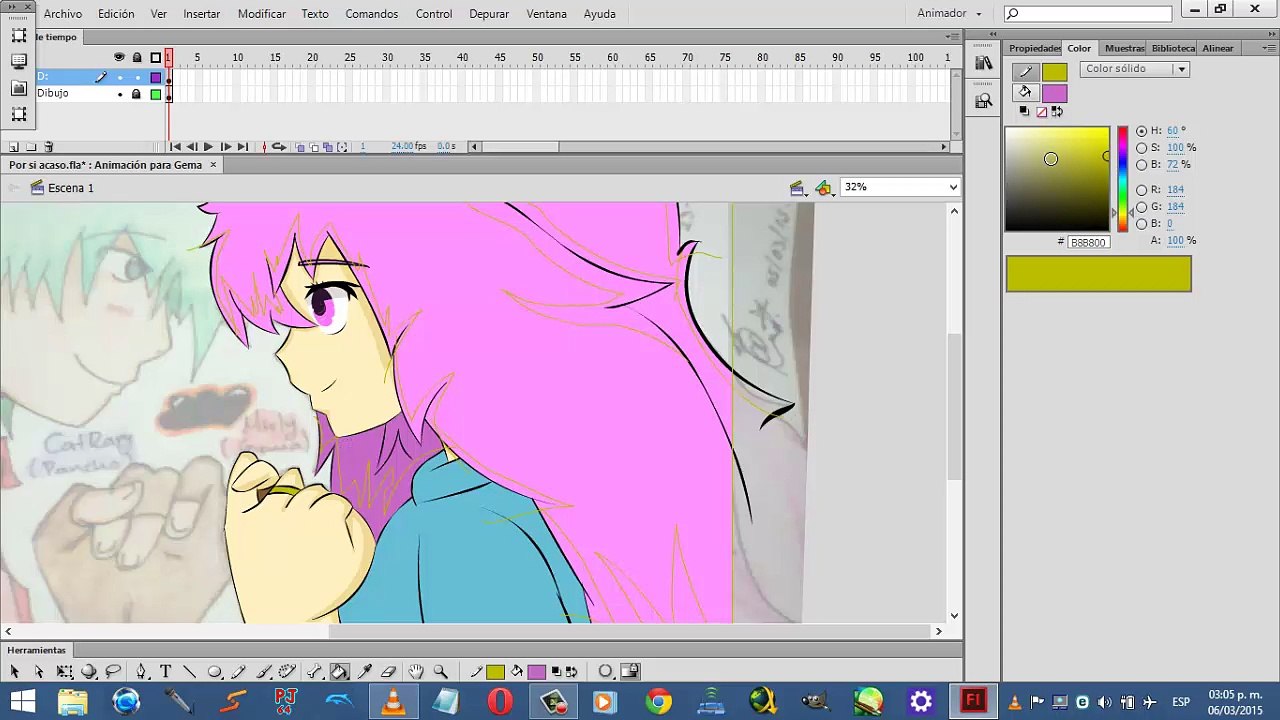Select the Zoom magnifier tool
The image size is (1280, 720).
pyautogui.click(x=441, y=672)
